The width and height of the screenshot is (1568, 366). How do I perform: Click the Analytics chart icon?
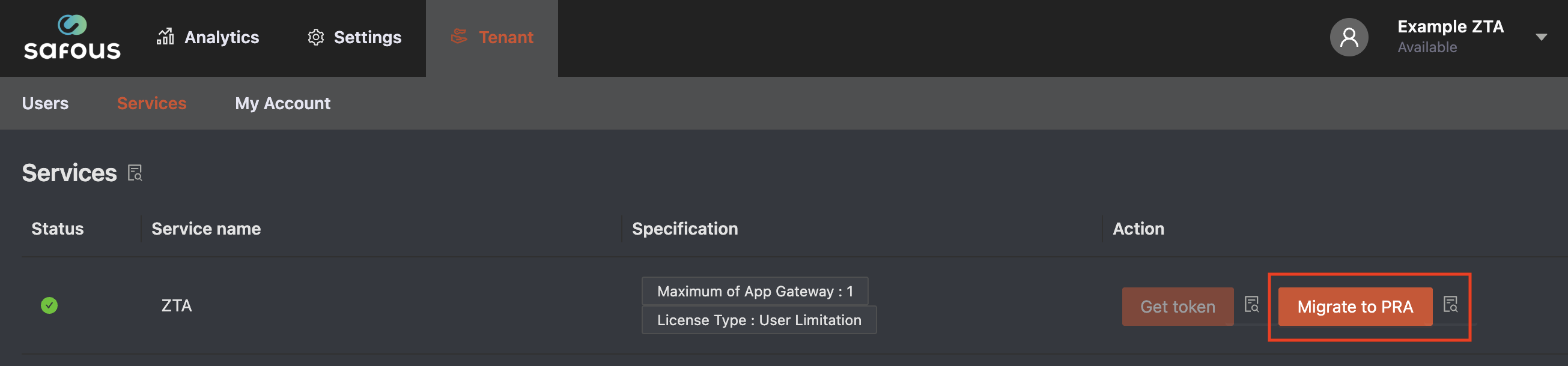tap(165, 37)
